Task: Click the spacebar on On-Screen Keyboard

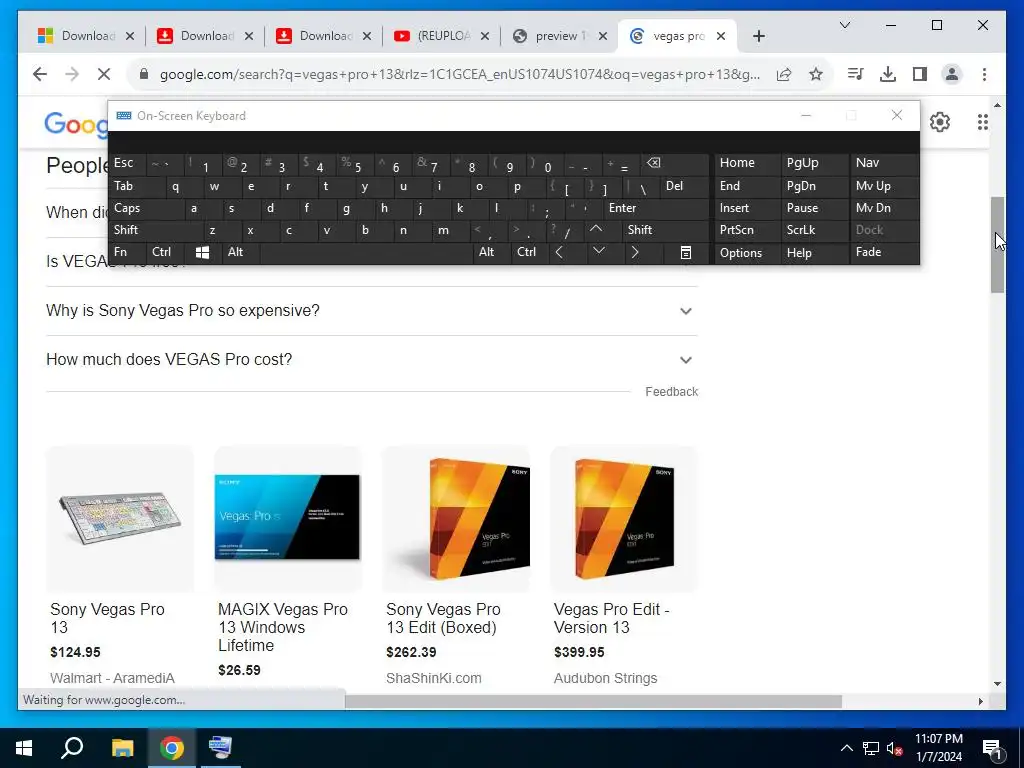Action: pos(366,252)
